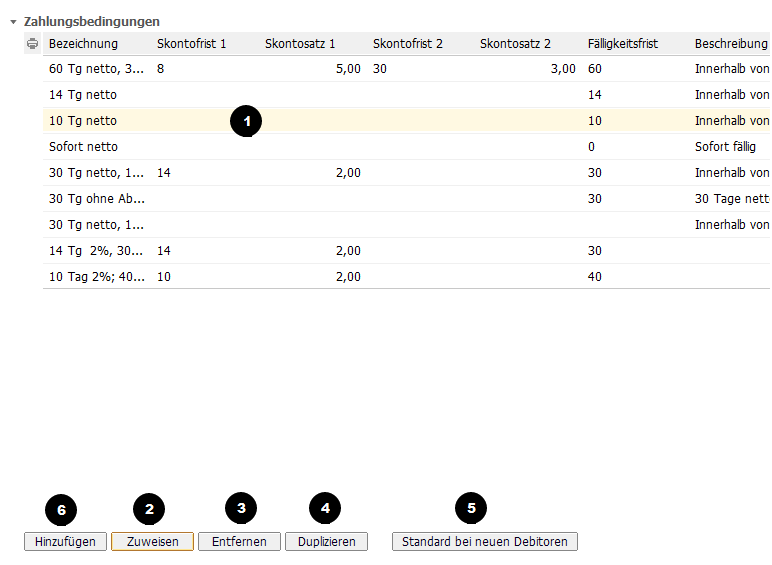This screenshot has height=565, width=772.
Task: Click the Skontofrist 2 column header
Action: [x=408, y=44]
